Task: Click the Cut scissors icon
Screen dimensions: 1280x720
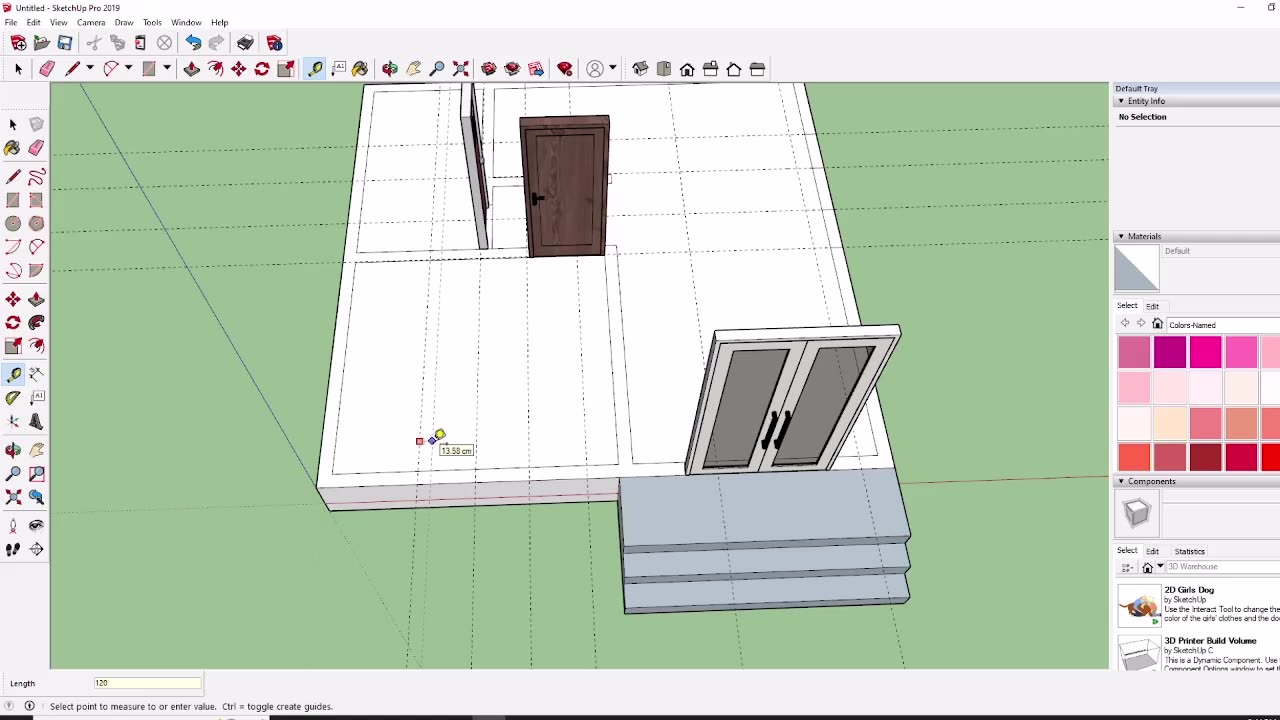Action: point(94,43)
